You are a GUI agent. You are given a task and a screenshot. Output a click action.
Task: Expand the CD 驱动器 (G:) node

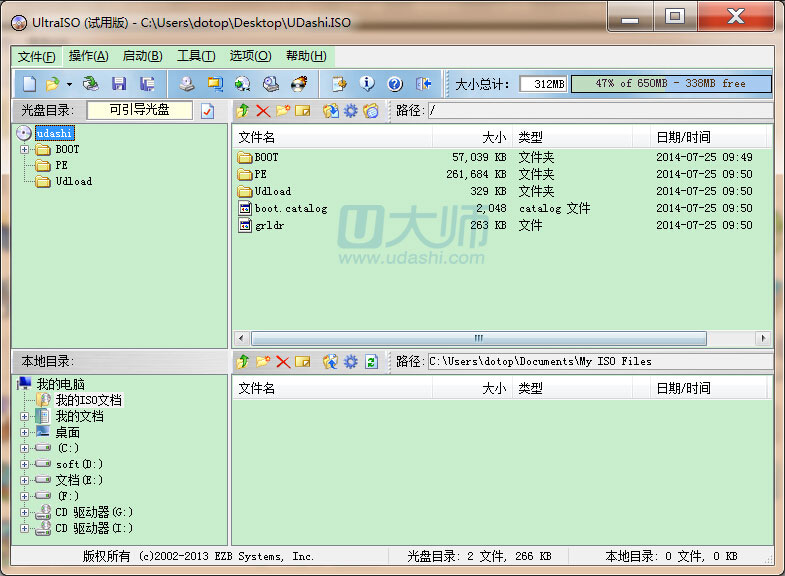24,512
